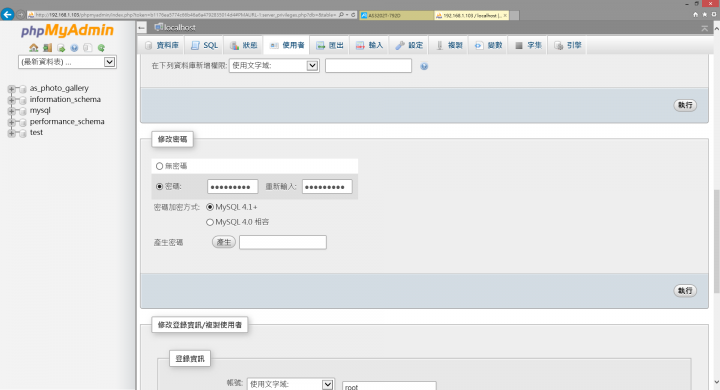Open the 匯出 export tab
Screen dimensions: 720x390
point(330,45)
